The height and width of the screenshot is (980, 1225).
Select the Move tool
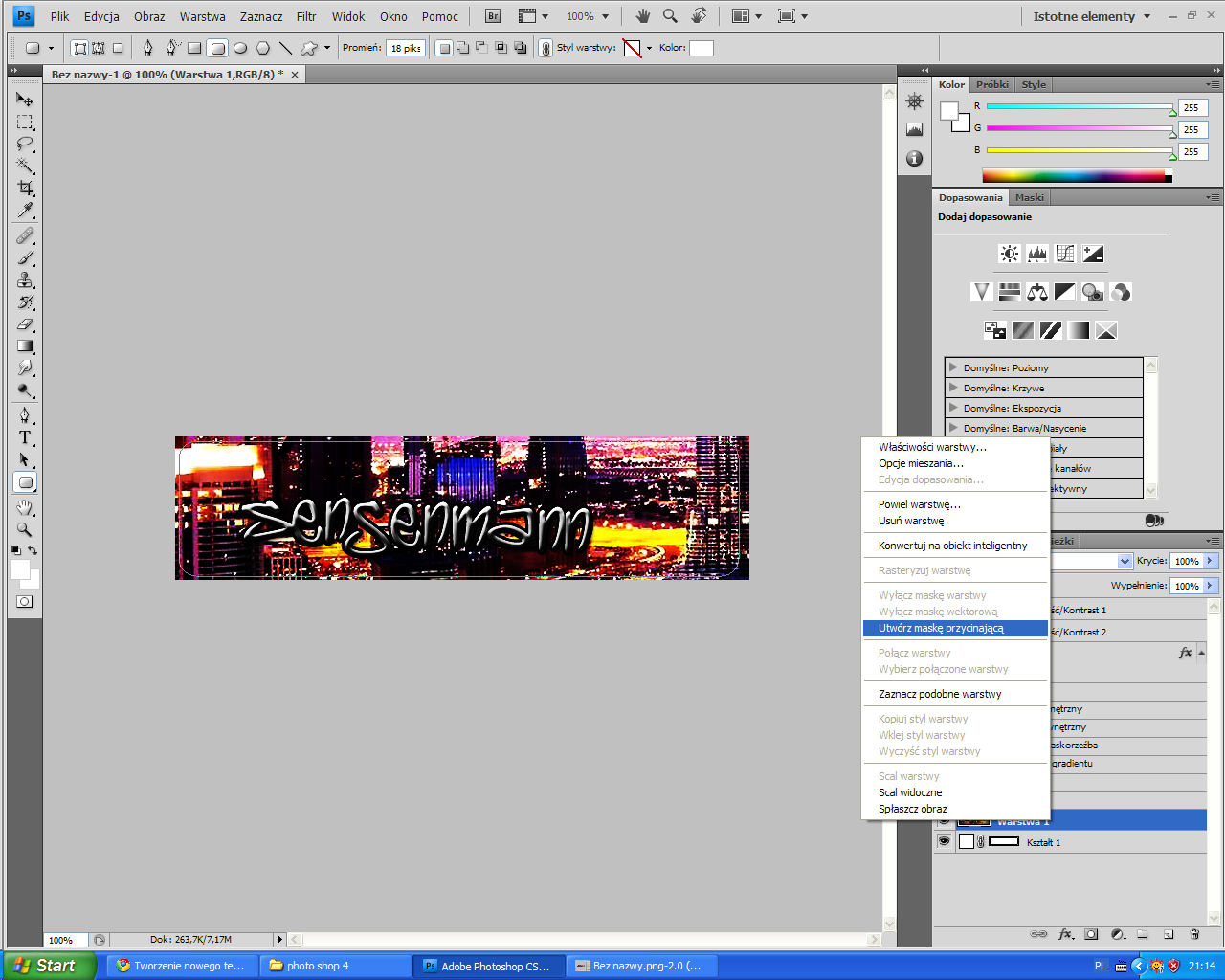(x=25, y=100)
